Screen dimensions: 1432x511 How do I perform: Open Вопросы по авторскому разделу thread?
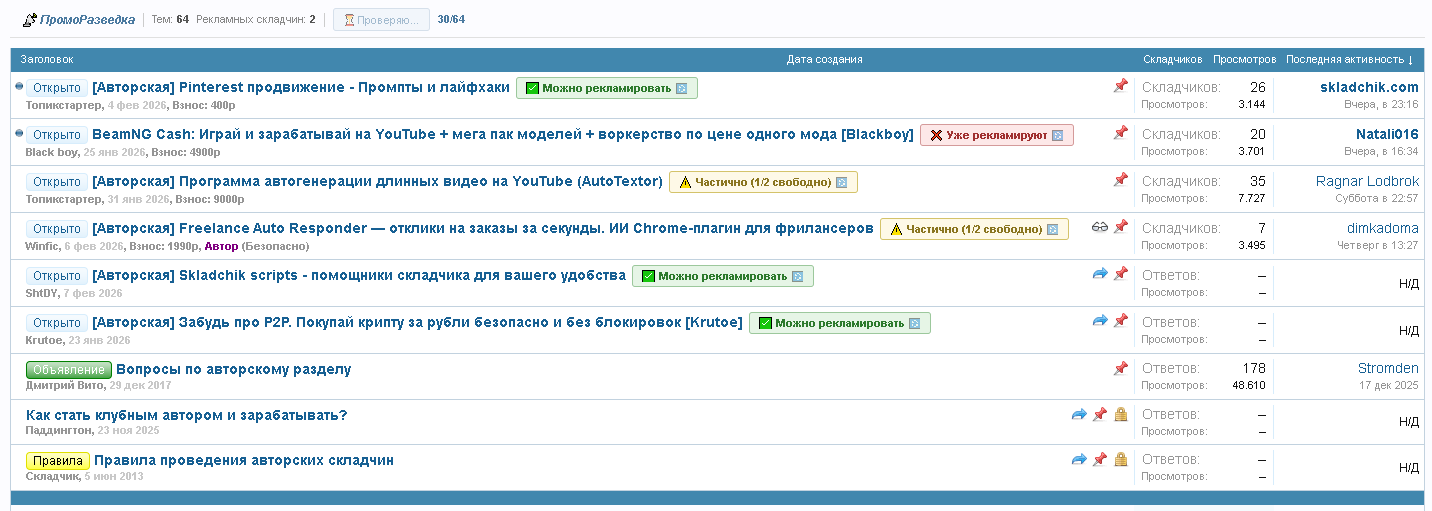pyautogui.click(x=234, y=369)
